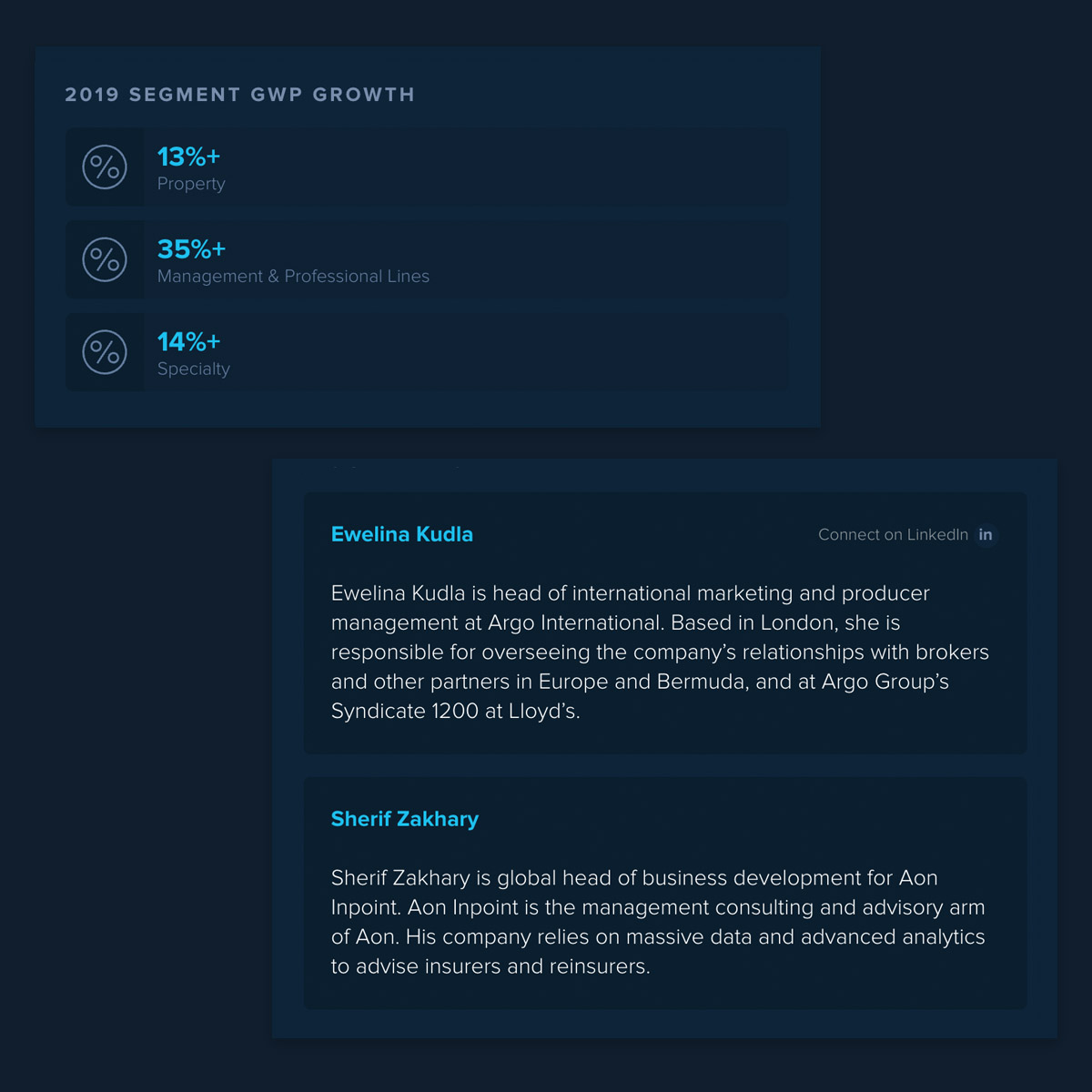The image size is (1092, 1092).
Task: Click the Management & Professional Lines label
Action: coord(293,276)
